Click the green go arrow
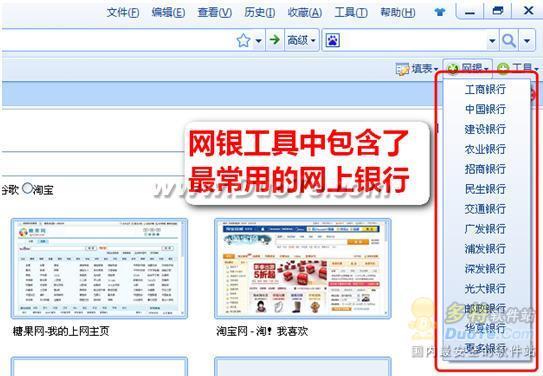The width and height of the screenshot is (543, 376). pyautogui.click(x=275, y=40)
